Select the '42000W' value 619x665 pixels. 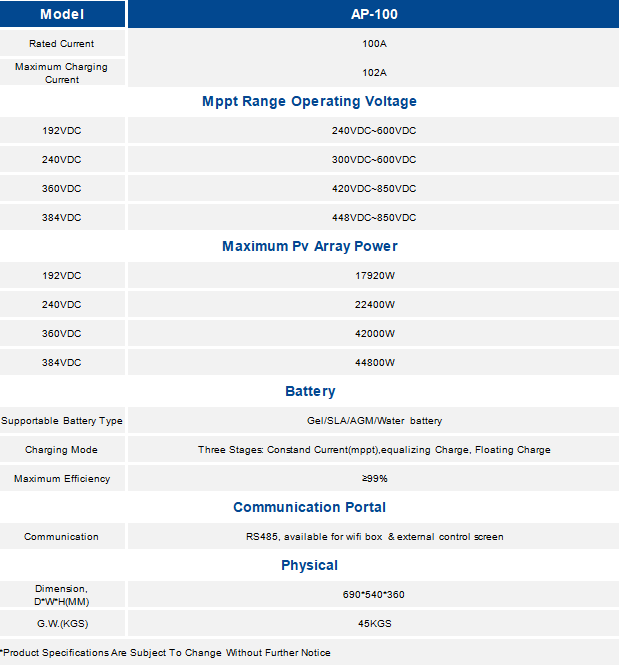pyautogui.click(x=375, y=334)
